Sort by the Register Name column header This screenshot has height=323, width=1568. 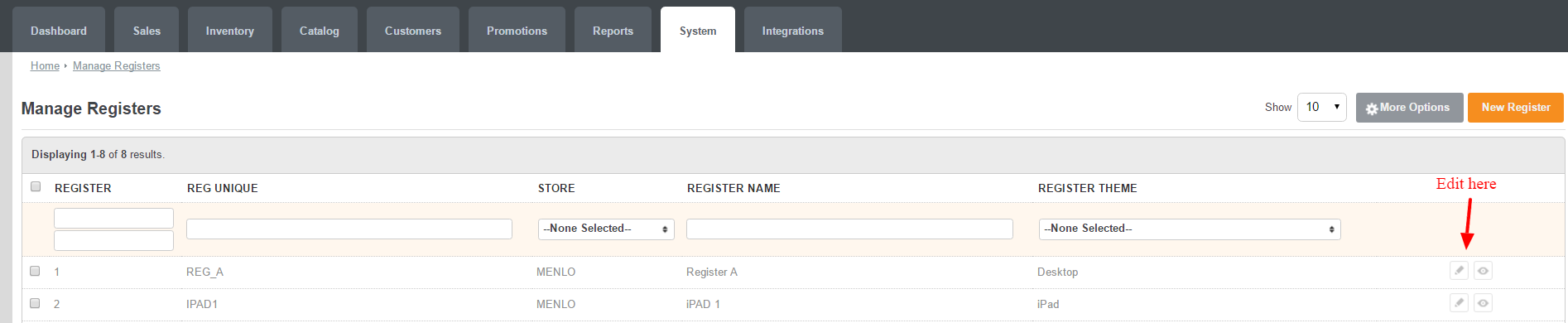pyautogui.click(x=733, y=188)
